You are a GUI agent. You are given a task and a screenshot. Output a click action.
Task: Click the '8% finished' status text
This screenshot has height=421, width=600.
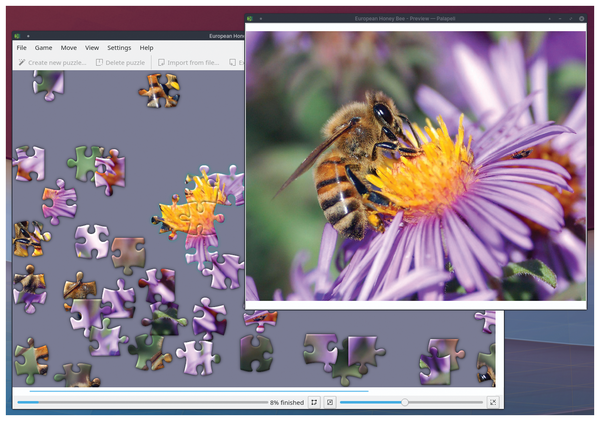tap(287, 403)
